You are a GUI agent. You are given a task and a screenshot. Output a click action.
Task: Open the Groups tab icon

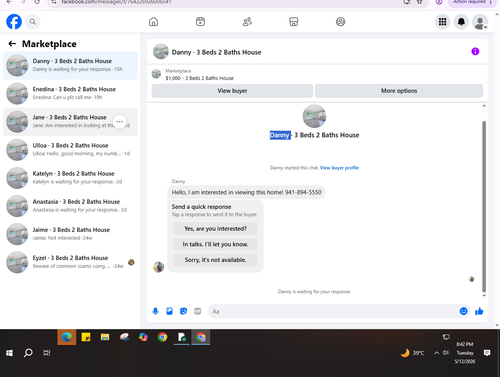point(340,22)
